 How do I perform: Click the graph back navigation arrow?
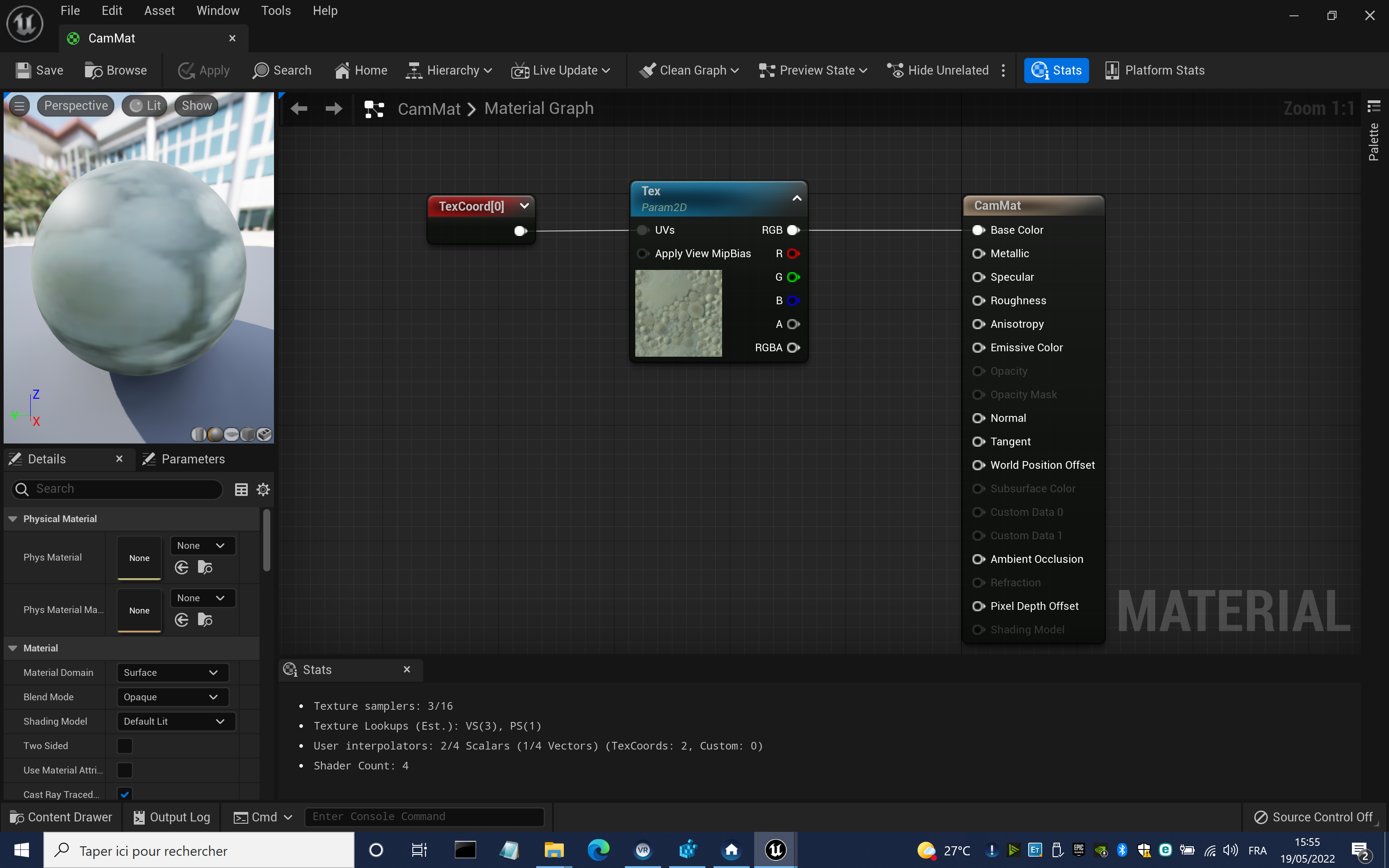coord(299,108)
